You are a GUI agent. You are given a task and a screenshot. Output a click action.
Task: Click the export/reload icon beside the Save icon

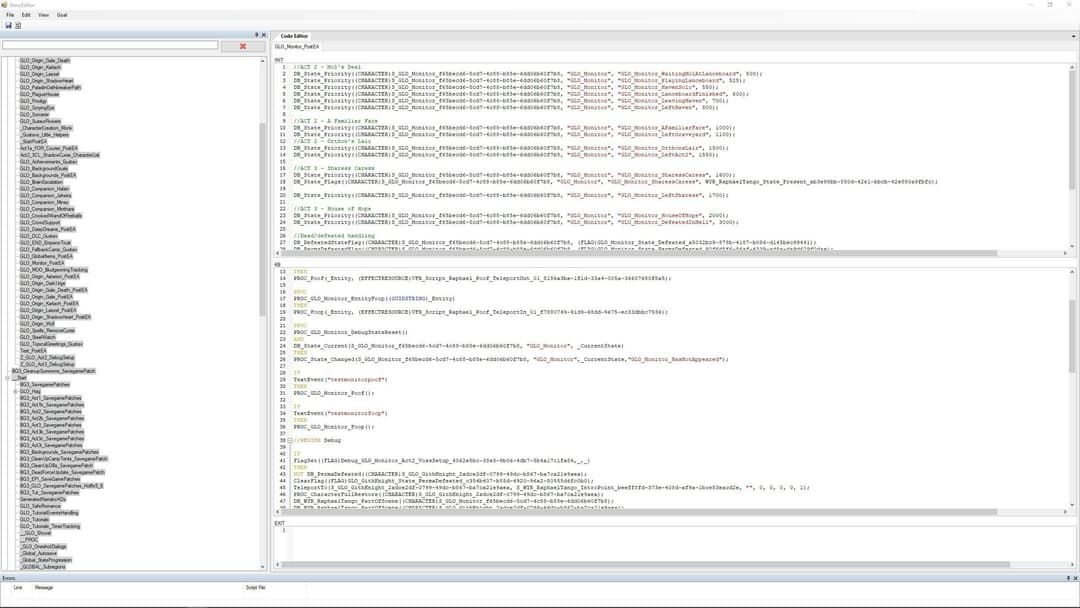(x=19, y=25)
